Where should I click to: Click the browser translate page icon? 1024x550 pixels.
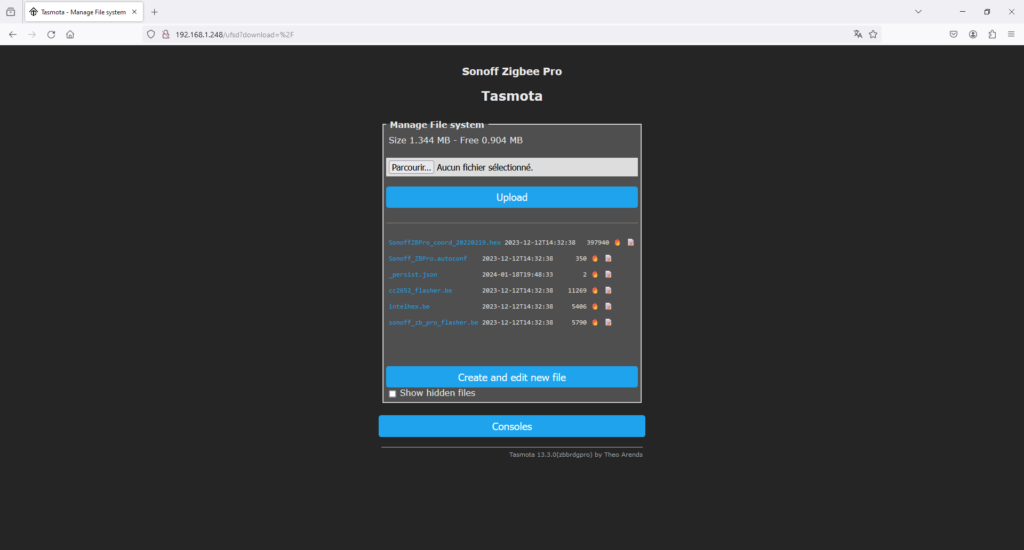tap(857, 34)
